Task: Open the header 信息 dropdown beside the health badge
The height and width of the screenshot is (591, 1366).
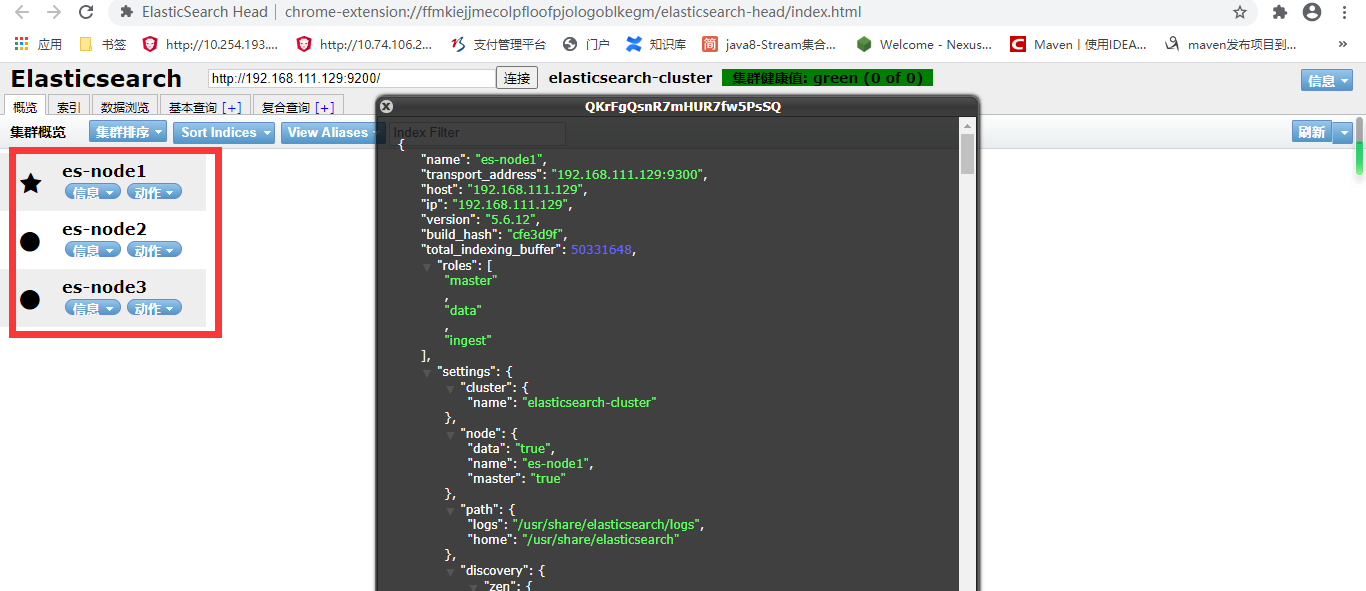Action: (1327, 80)
